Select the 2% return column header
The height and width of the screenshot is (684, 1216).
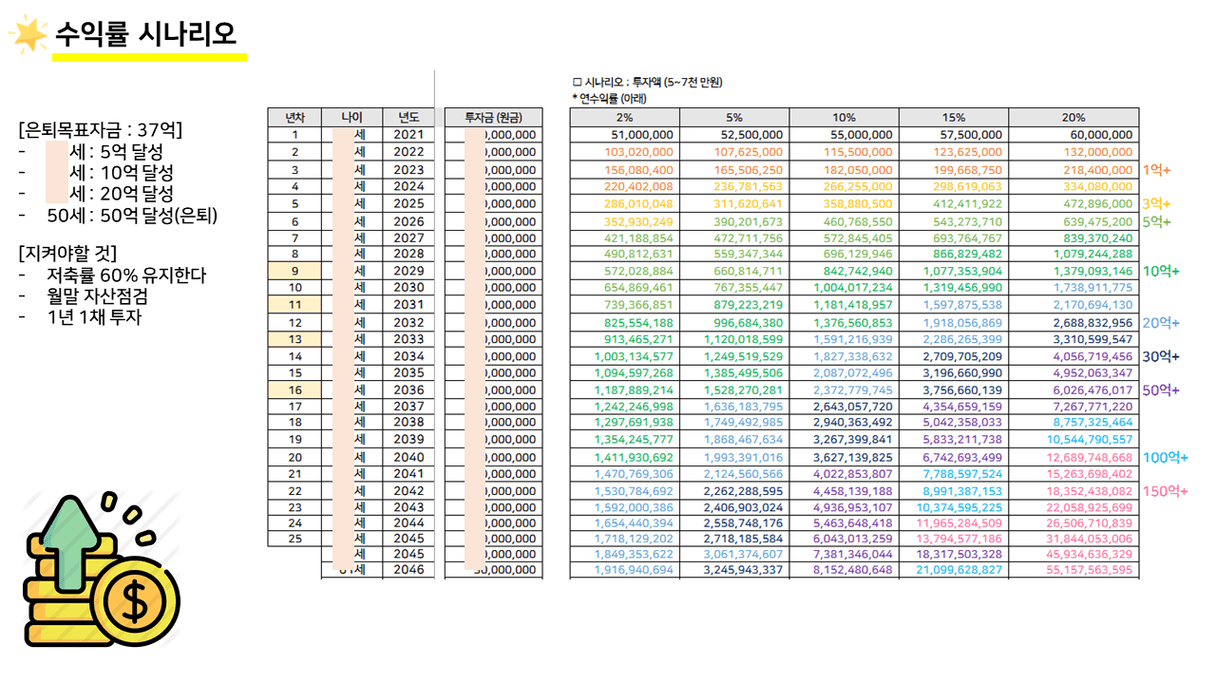coord(625,118)
